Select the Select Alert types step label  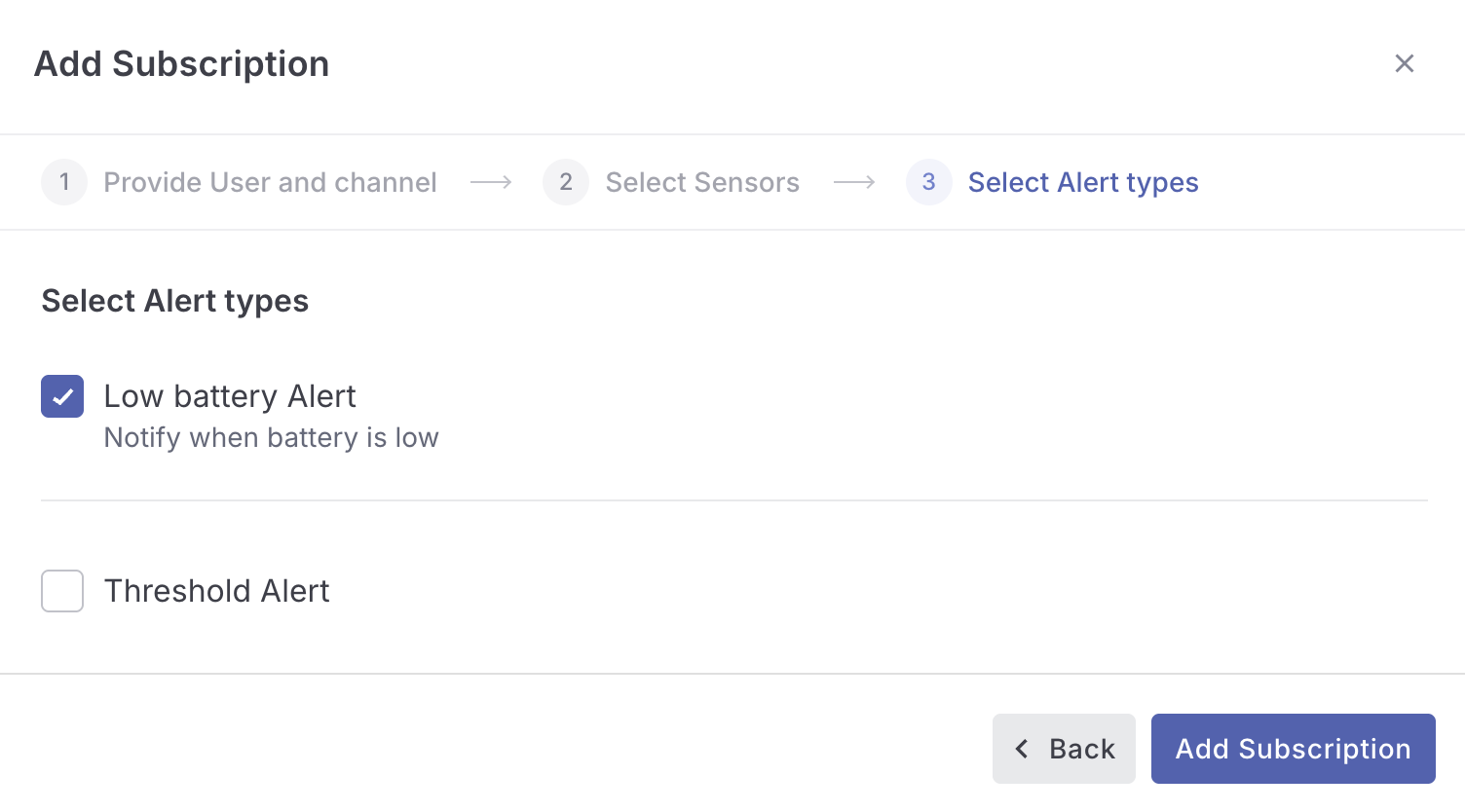pyautogui.click(x=1082, y=182)
